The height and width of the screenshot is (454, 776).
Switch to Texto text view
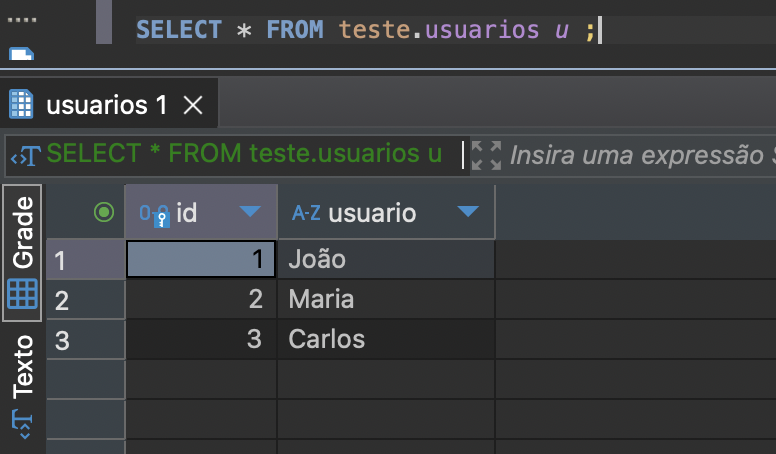22,387
